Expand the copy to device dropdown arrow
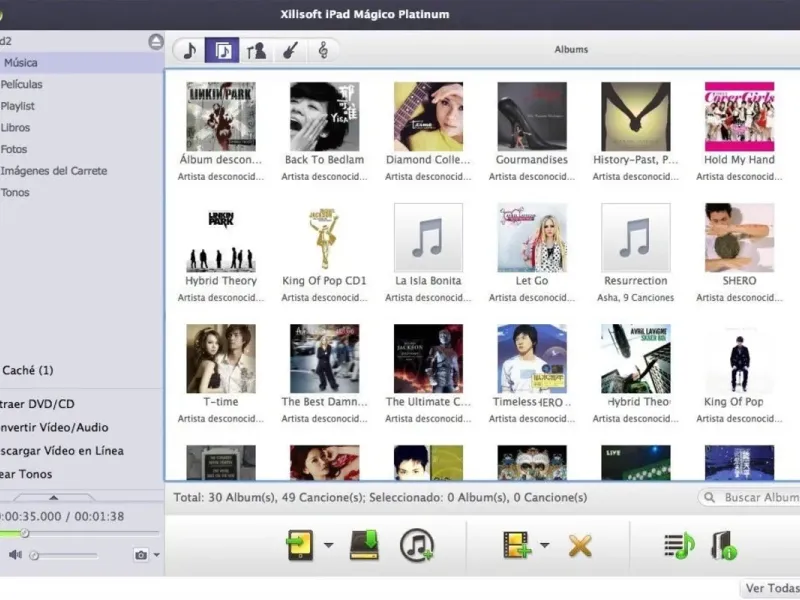Viewport: 800px width, 600px height. (x=328, y=545)
